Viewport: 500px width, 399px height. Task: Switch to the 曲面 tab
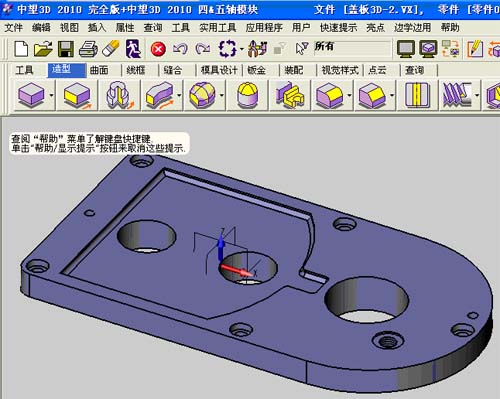point(99,70)
